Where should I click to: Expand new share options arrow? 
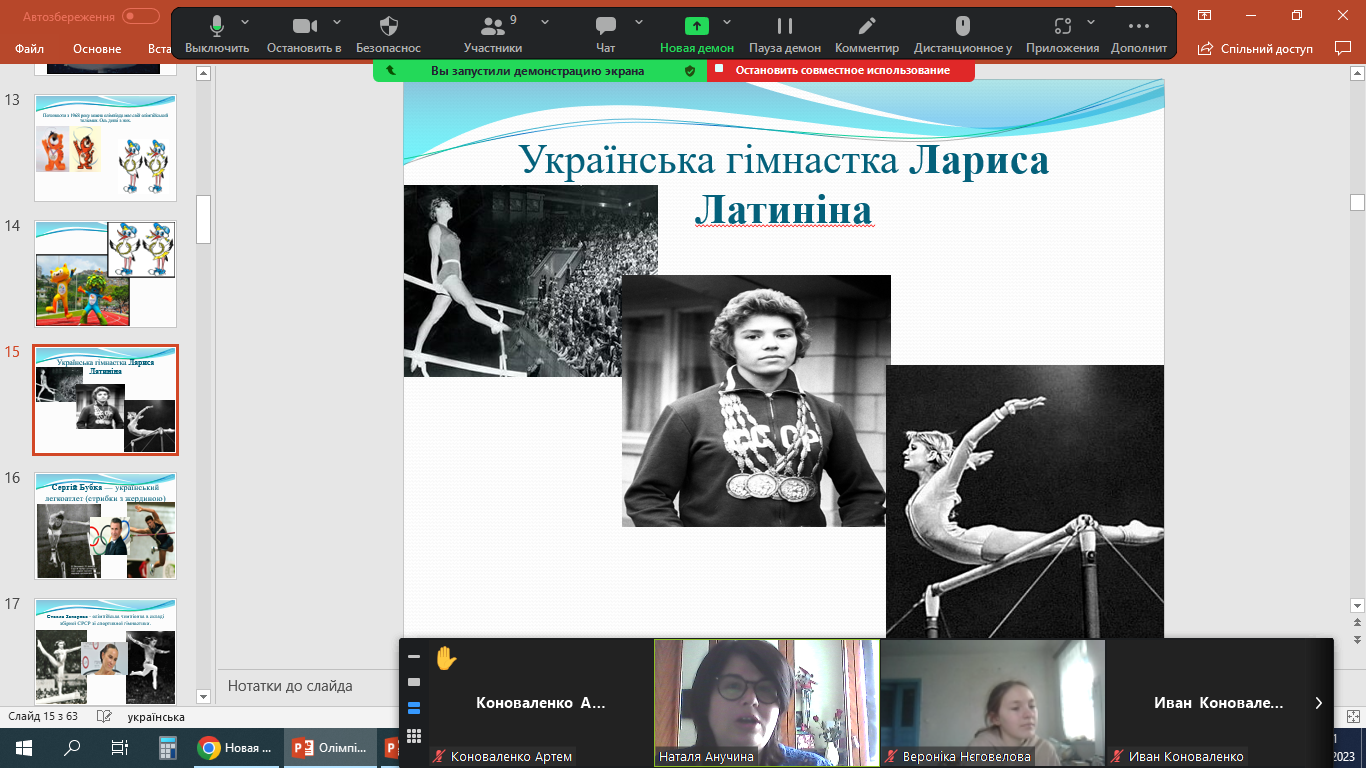(x=727, y=21)
